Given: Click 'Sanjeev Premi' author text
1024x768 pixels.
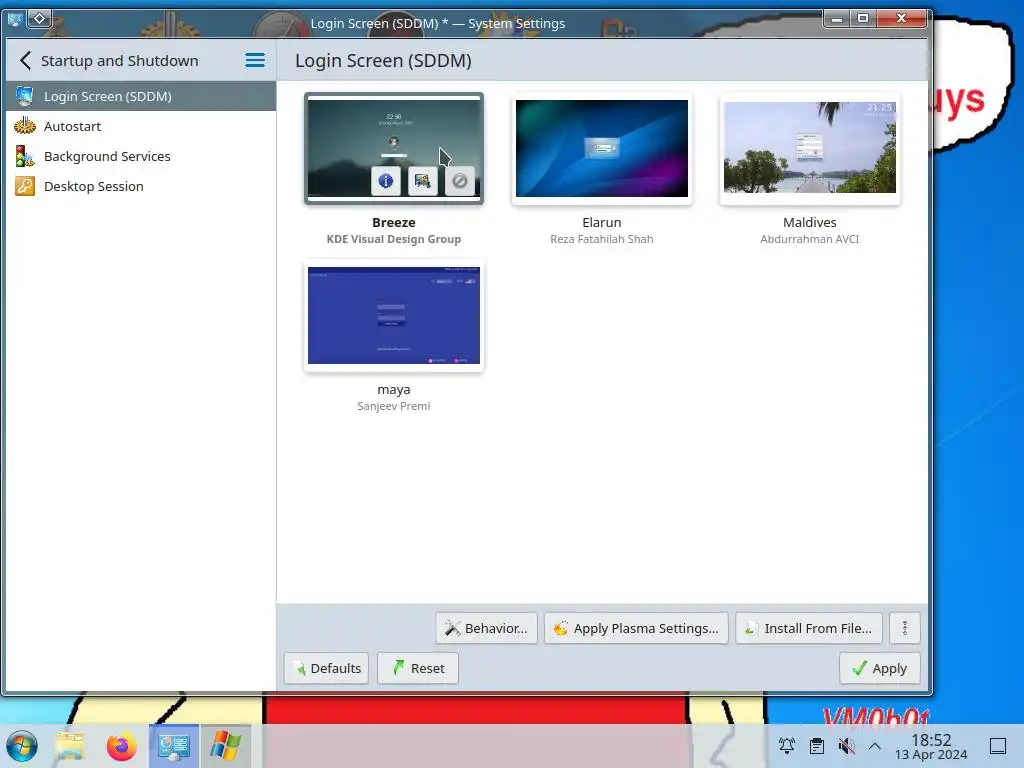Looking at the screenshot, I should pos(394,406).
